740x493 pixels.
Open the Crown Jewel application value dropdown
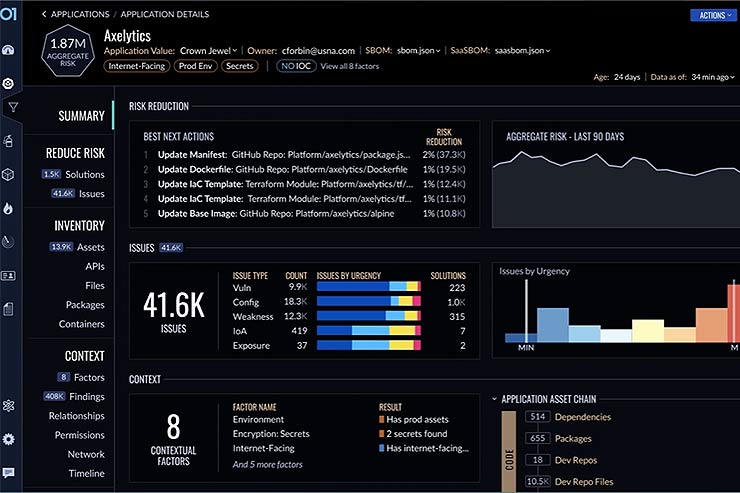pyautogui.click(x=208, y=50)
